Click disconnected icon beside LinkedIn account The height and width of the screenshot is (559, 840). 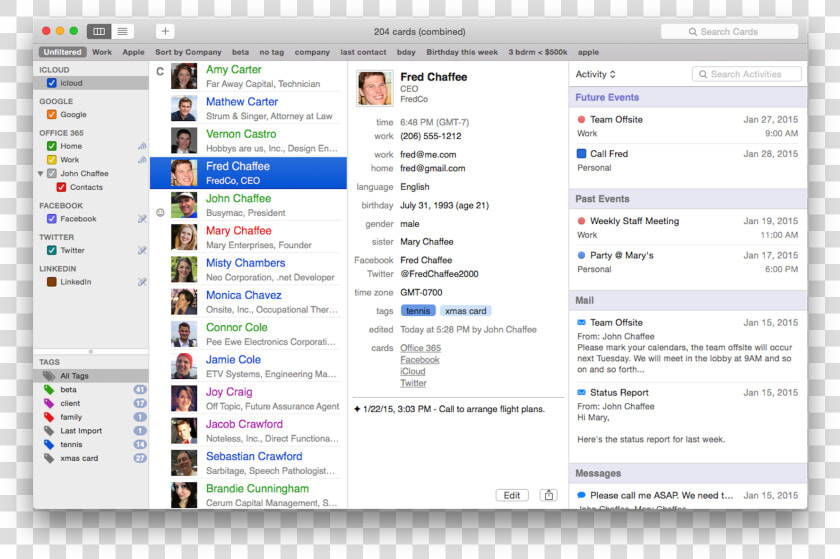coord(142,282)
